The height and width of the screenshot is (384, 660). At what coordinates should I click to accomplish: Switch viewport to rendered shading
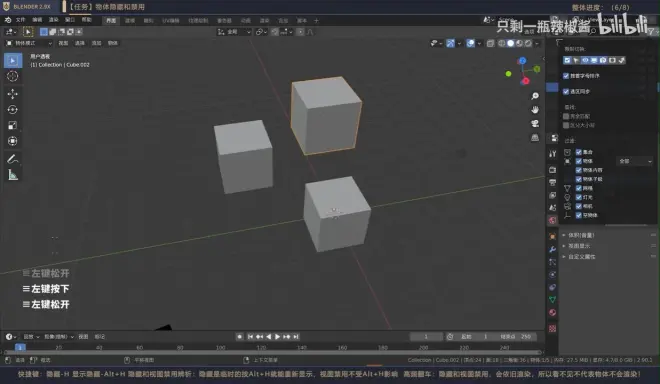click(528, 43)
